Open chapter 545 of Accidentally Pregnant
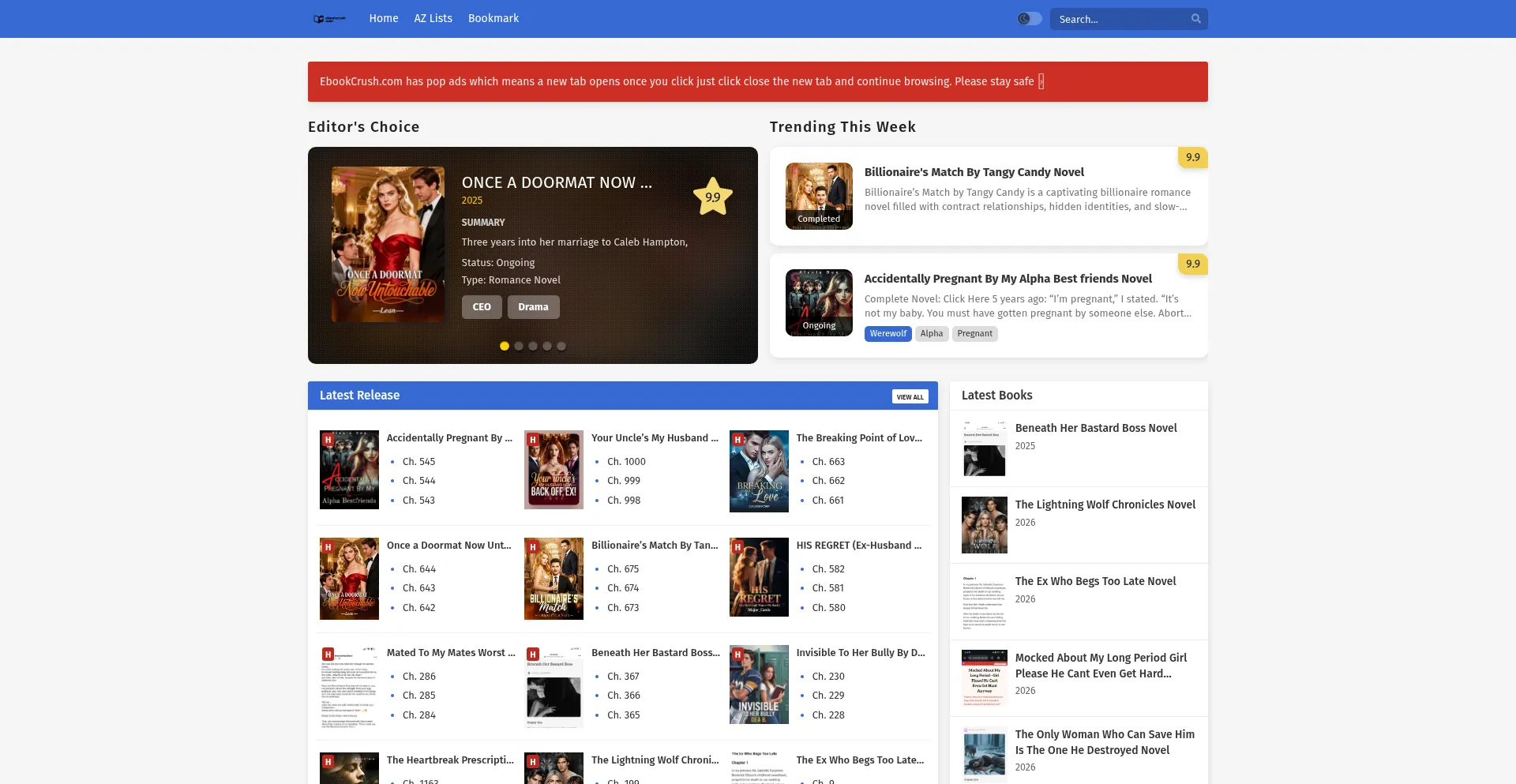This screenshot has width=1516, height=784. tap(418, 462)
